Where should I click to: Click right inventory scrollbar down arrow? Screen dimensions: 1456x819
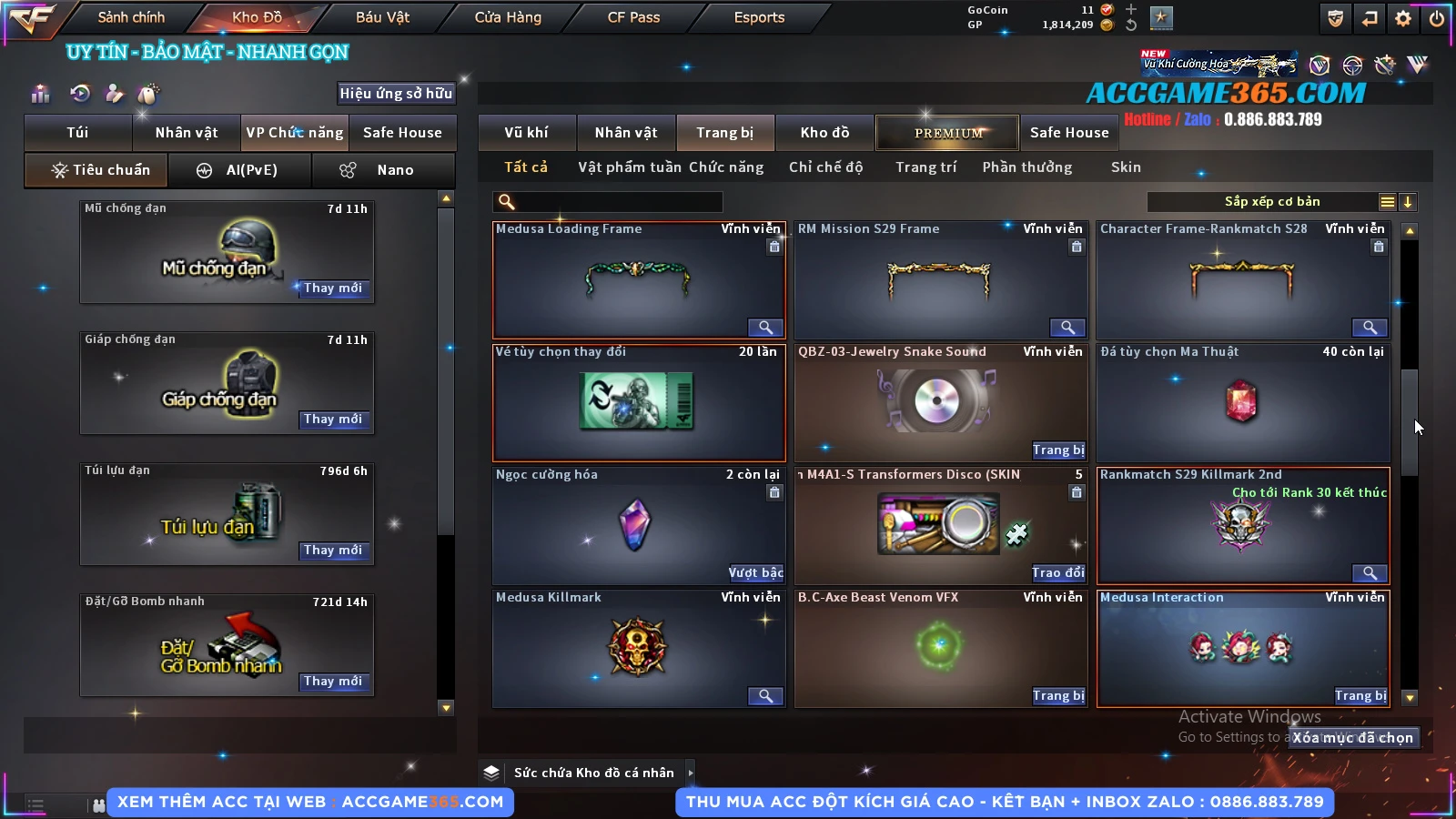coord(1410,698)
